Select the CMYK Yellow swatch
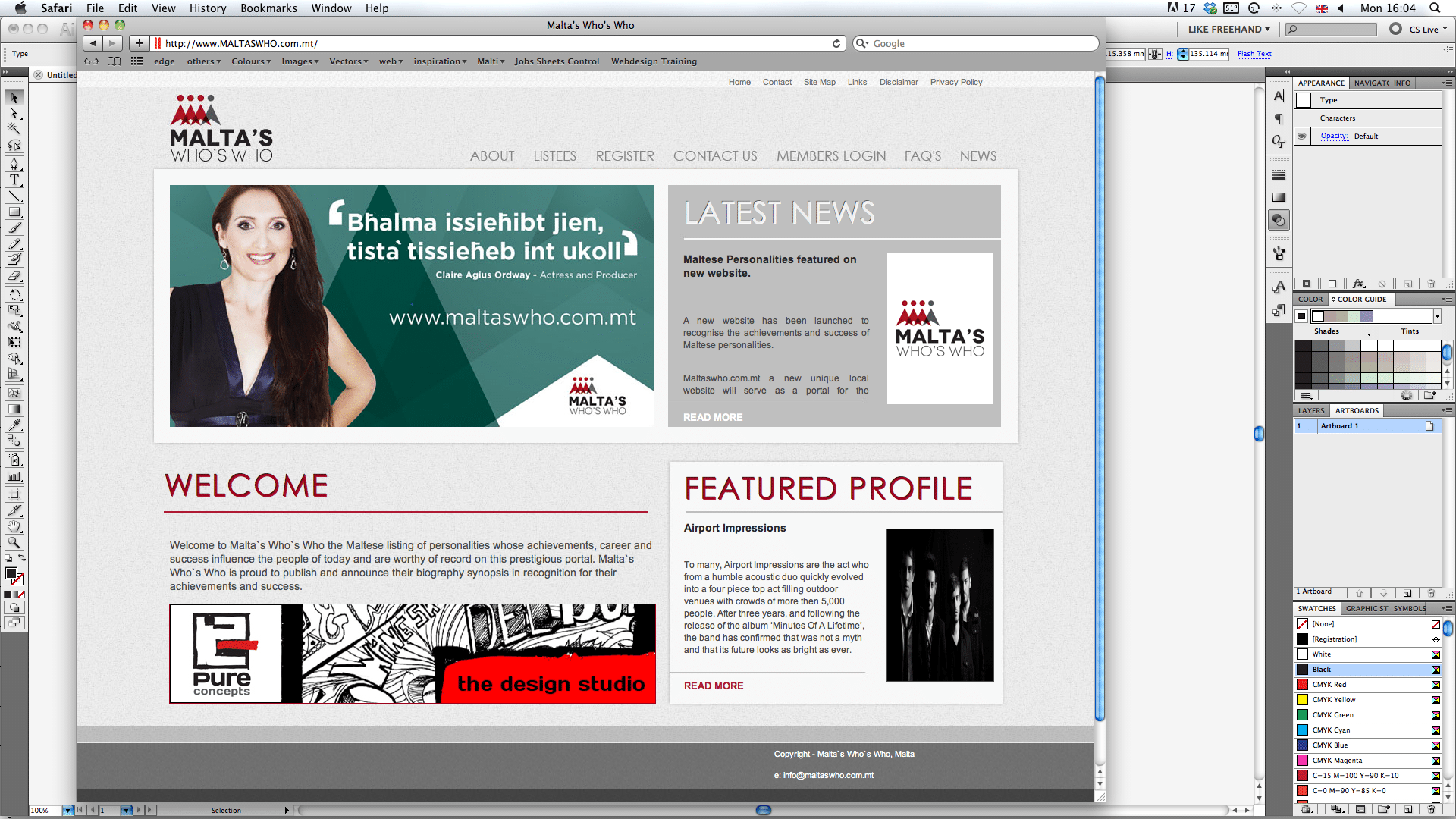 tap(1367, 700)
